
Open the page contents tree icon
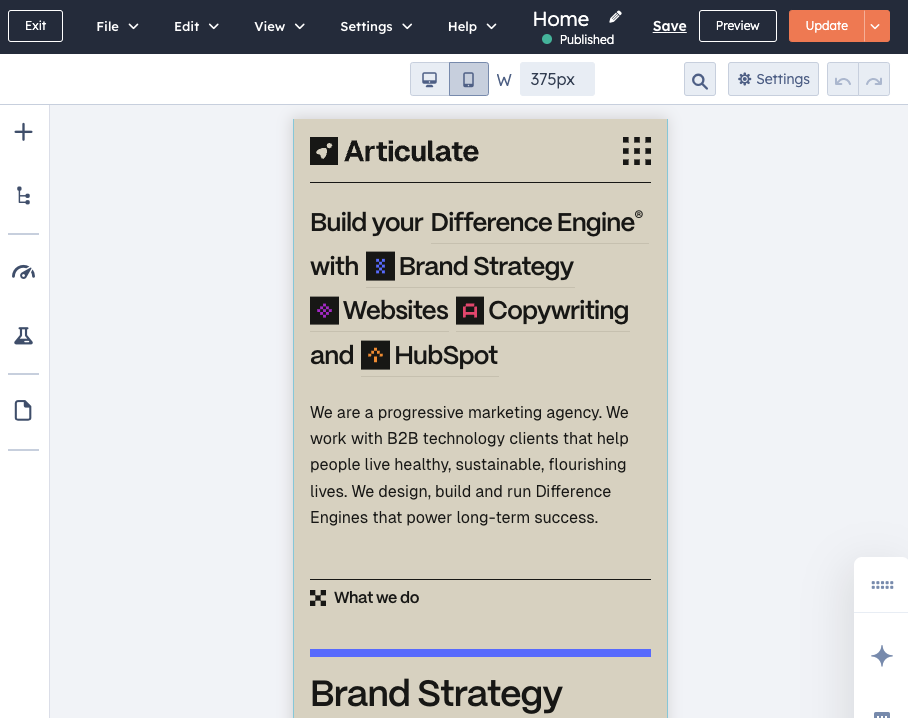pos(23,196)
